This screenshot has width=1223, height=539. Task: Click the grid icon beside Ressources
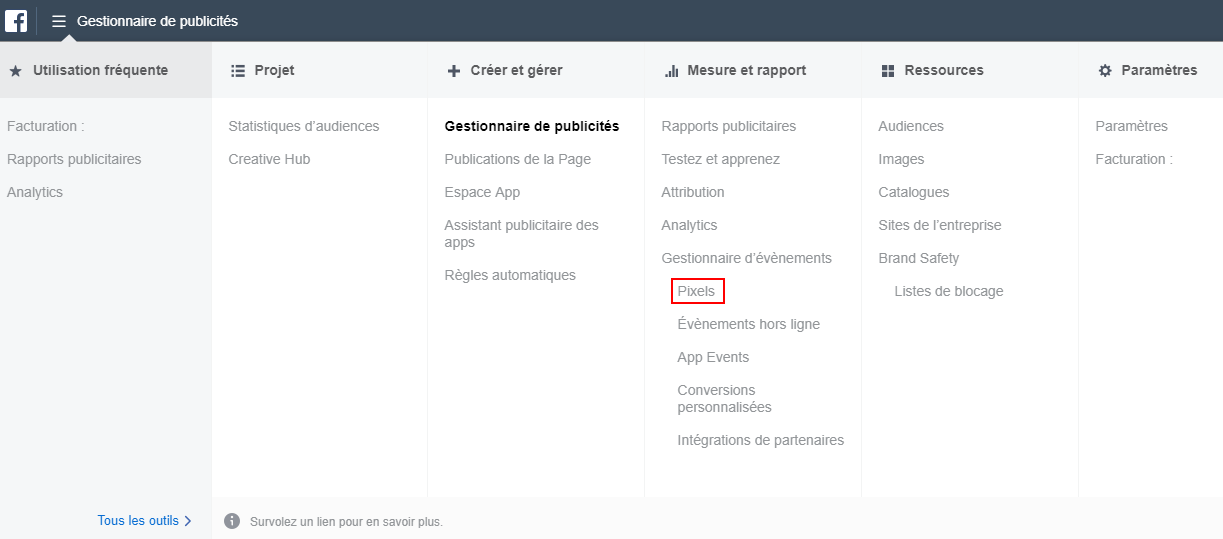pos(888,71)
